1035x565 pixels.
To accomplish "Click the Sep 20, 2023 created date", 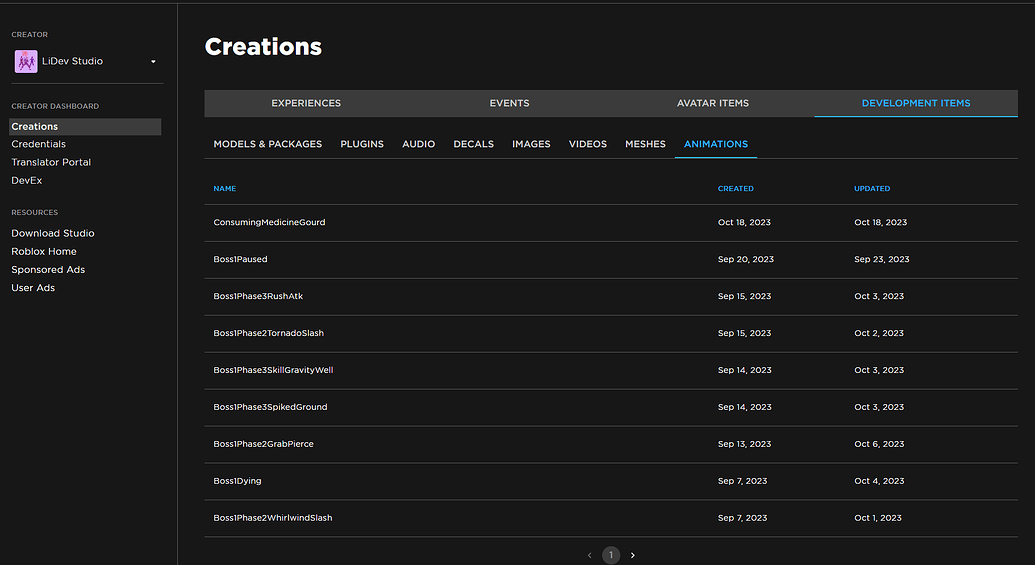I will [746, 259].
